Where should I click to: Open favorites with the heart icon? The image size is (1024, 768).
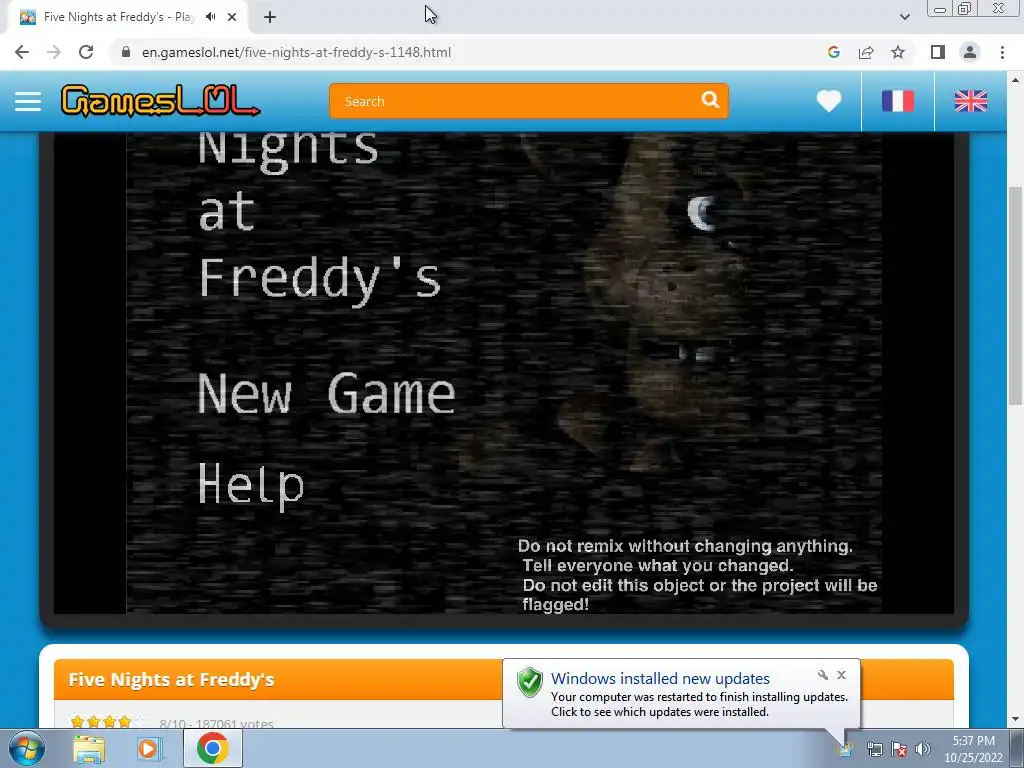tap(829, 101)
